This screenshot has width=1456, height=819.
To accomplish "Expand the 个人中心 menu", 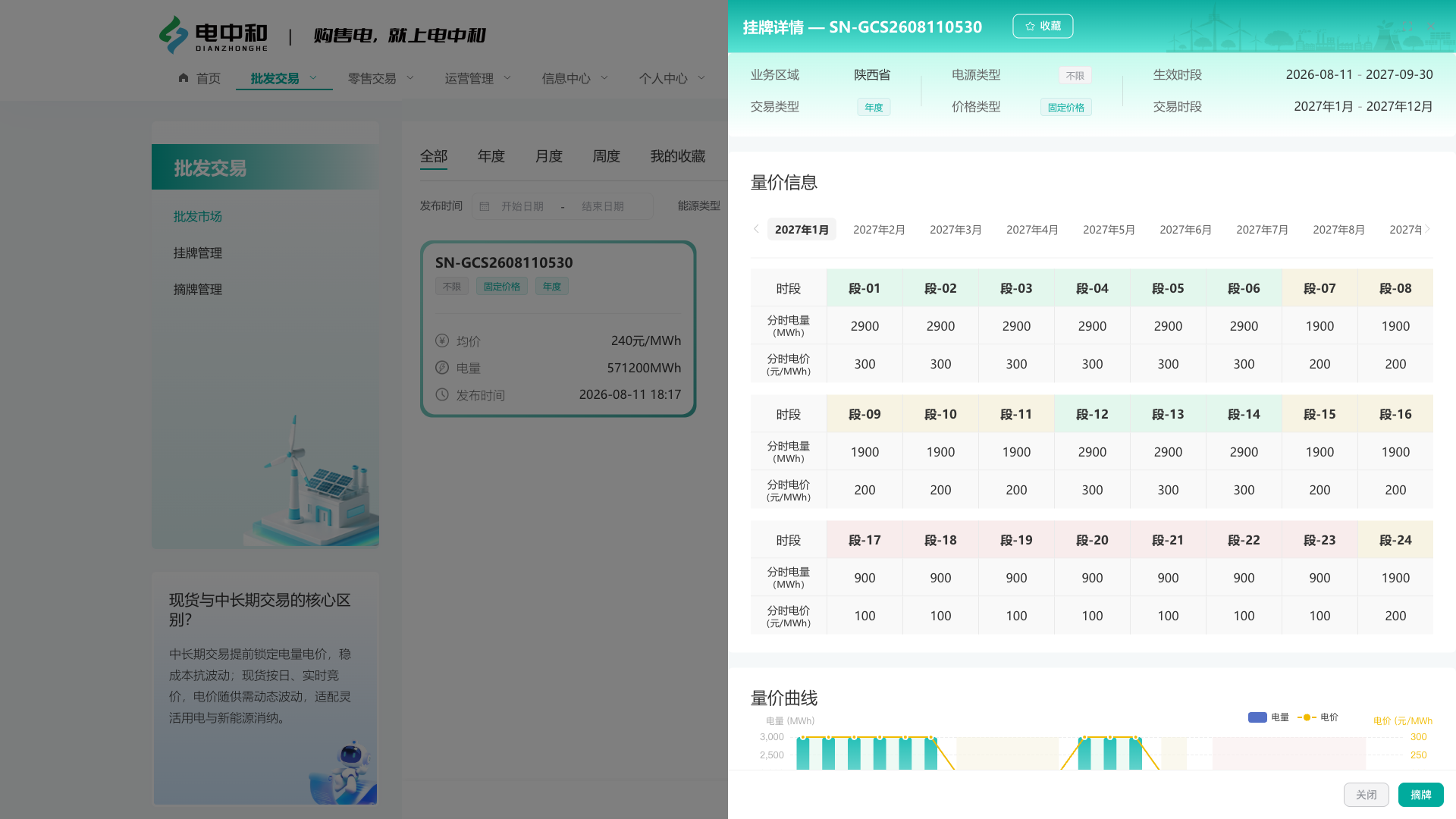I will 672,78.
